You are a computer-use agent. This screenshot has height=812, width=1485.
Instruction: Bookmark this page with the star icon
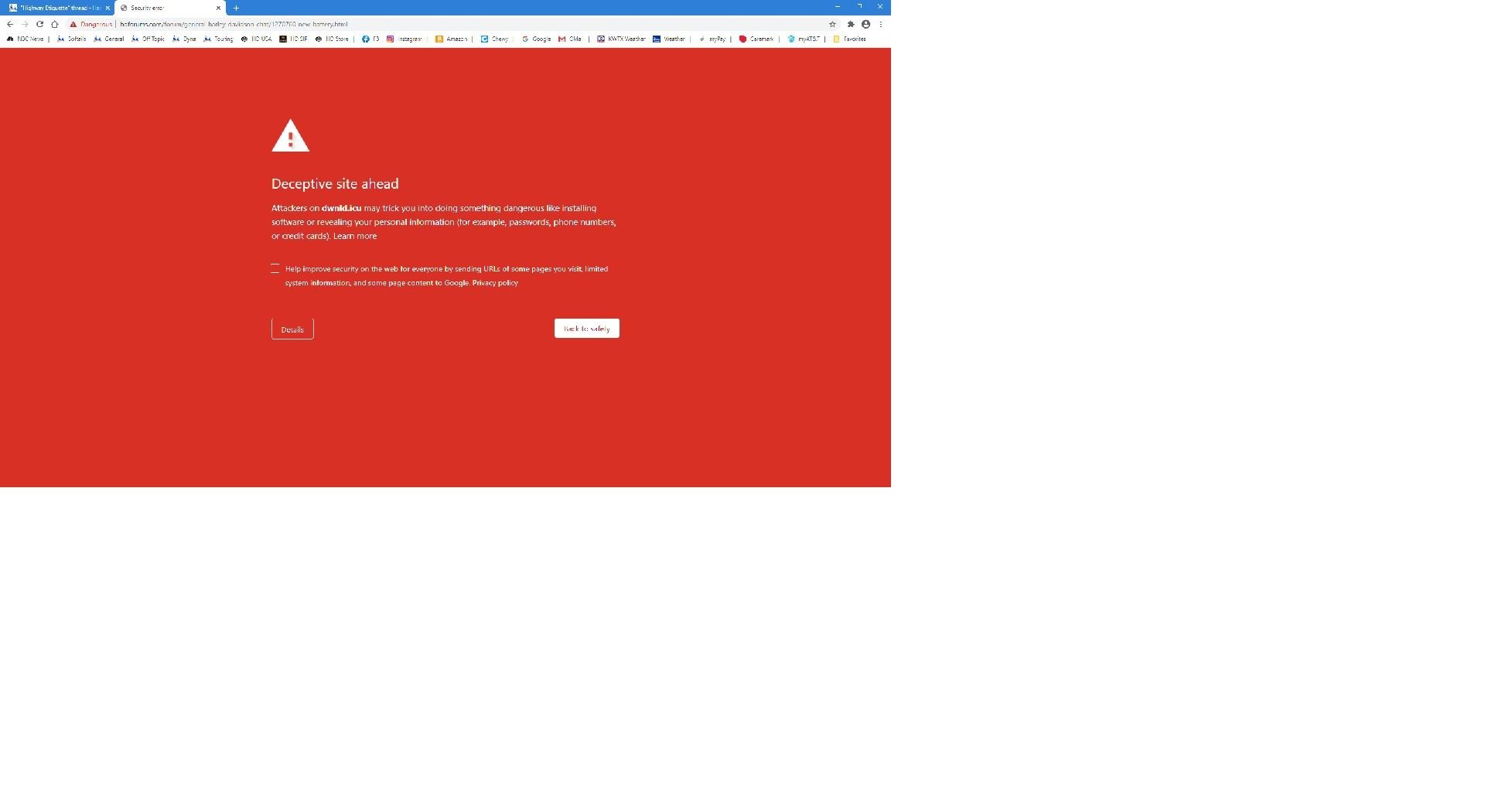(833, 24)
